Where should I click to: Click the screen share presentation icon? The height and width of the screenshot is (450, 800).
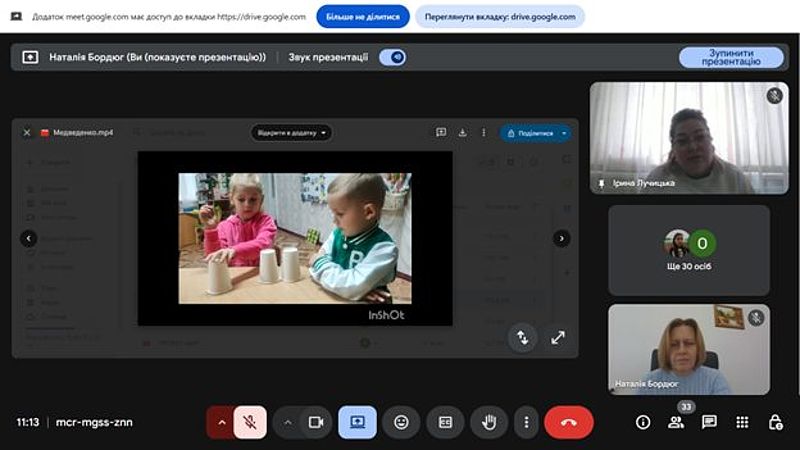(357, 422)
